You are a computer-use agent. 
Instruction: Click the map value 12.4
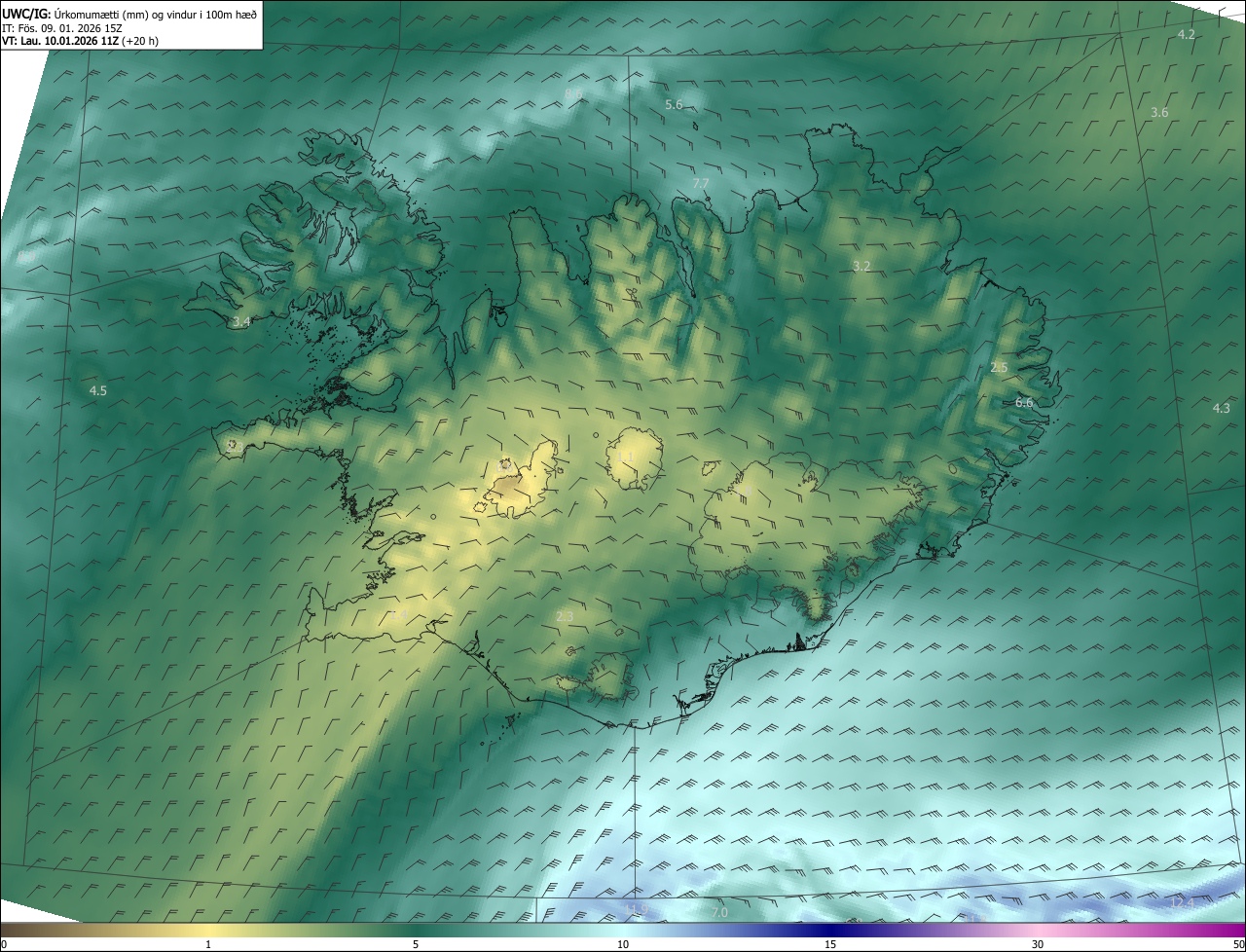1182,902
